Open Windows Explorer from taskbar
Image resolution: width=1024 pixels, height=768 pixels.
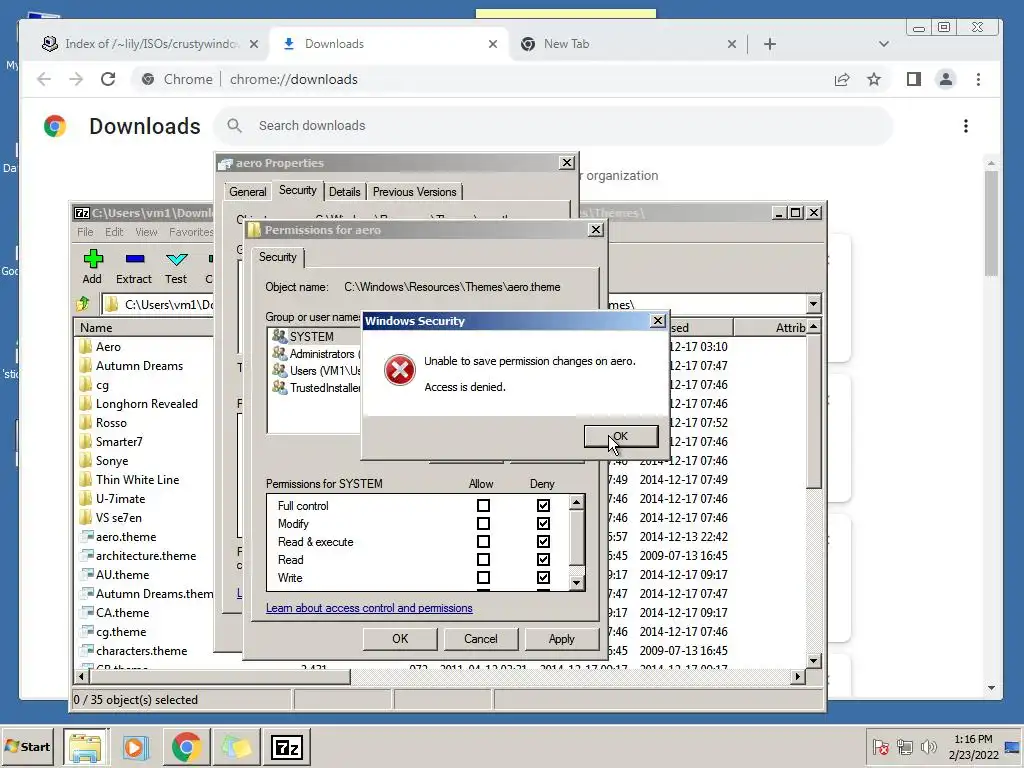[86, 746]
